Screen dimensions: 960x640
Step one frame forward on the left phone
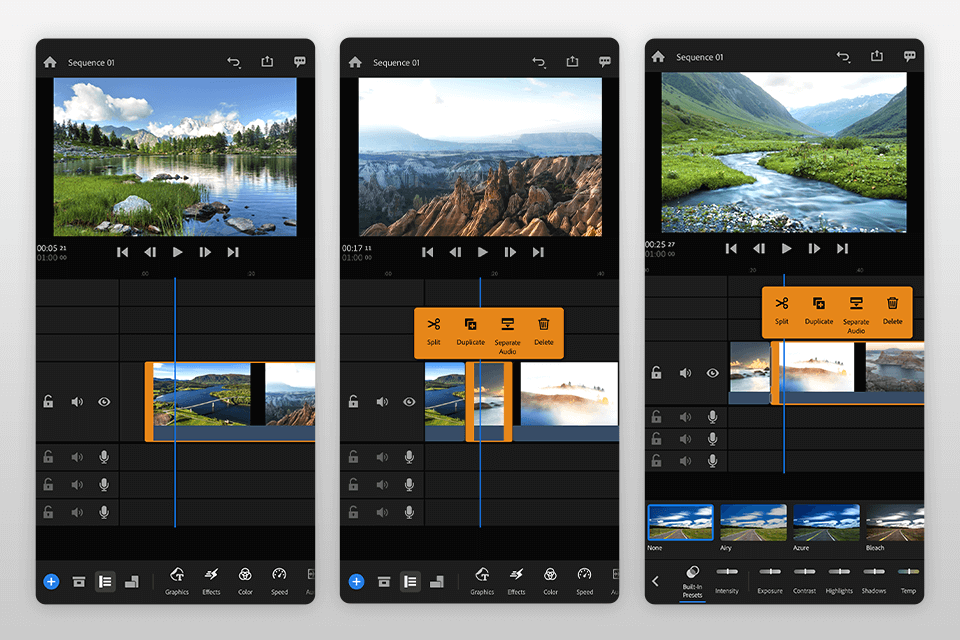(205, 252)
